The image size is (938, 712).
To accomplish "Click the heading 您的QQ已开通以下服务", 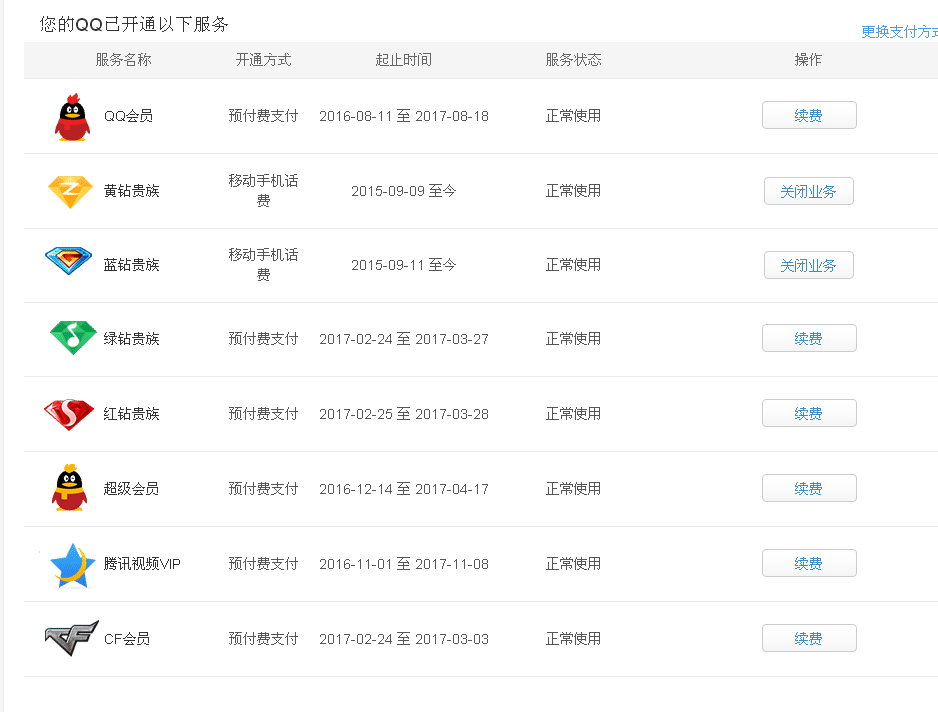I will tap(134, 25).
